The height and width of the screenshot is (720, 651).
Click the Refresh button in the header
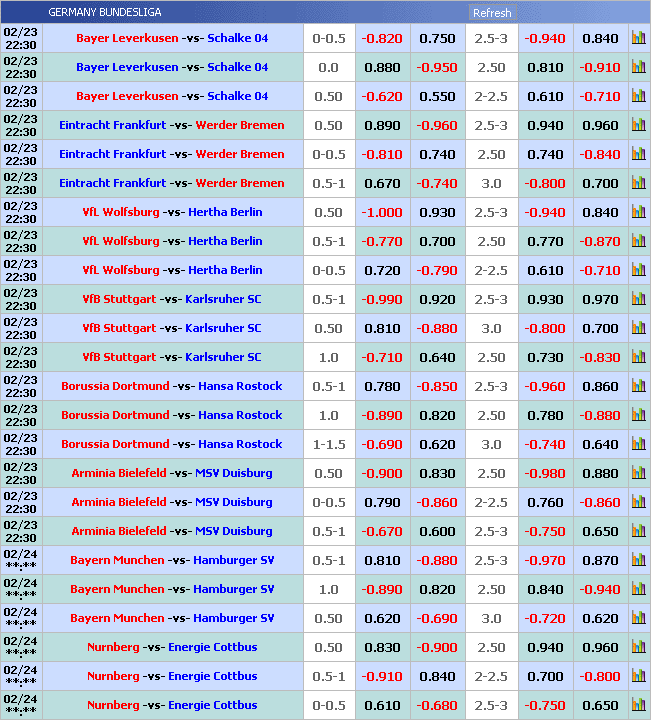pyautogui.click(x=492, y=13)
